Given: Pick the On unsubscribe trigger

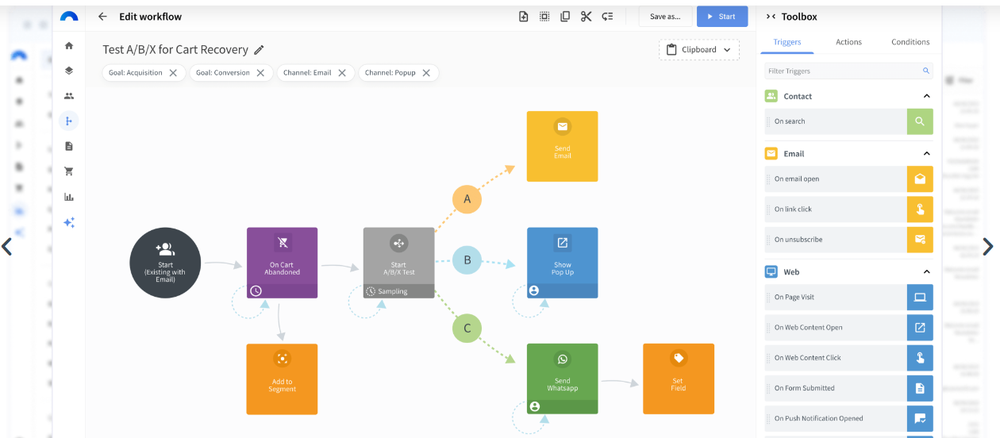Looking at the screenshot, I should coord(849,240).
